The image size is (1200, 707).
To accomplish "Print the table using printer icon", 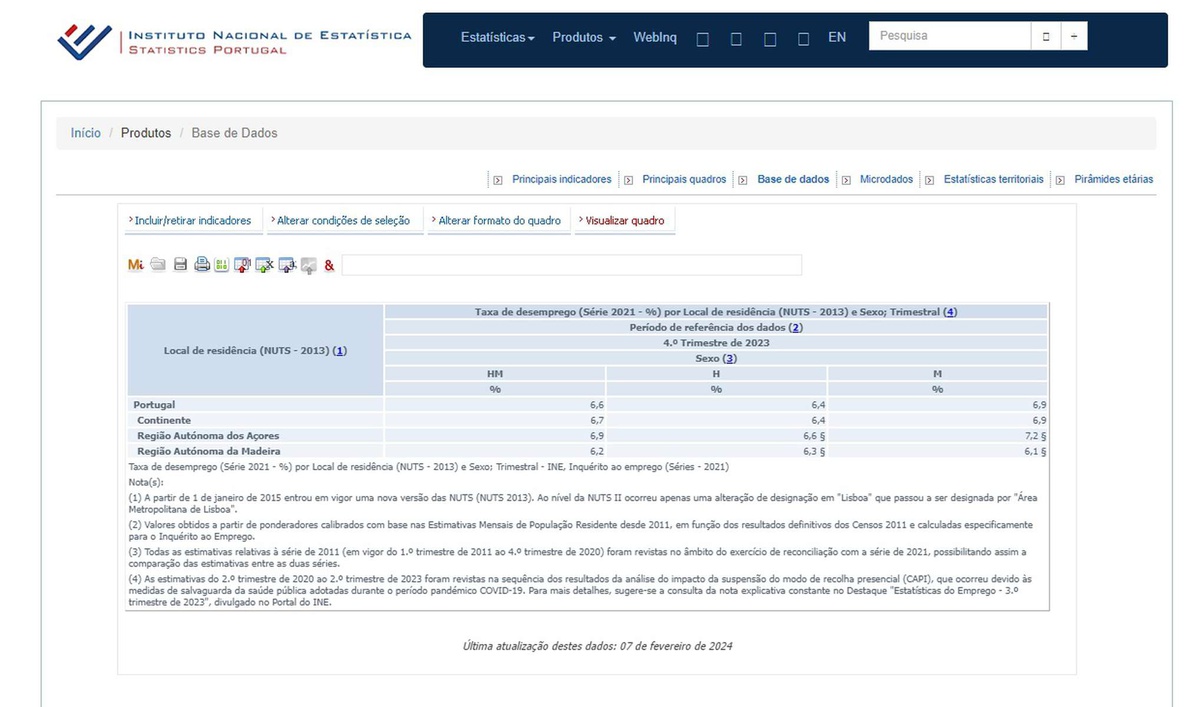I will tap(202, 265).
